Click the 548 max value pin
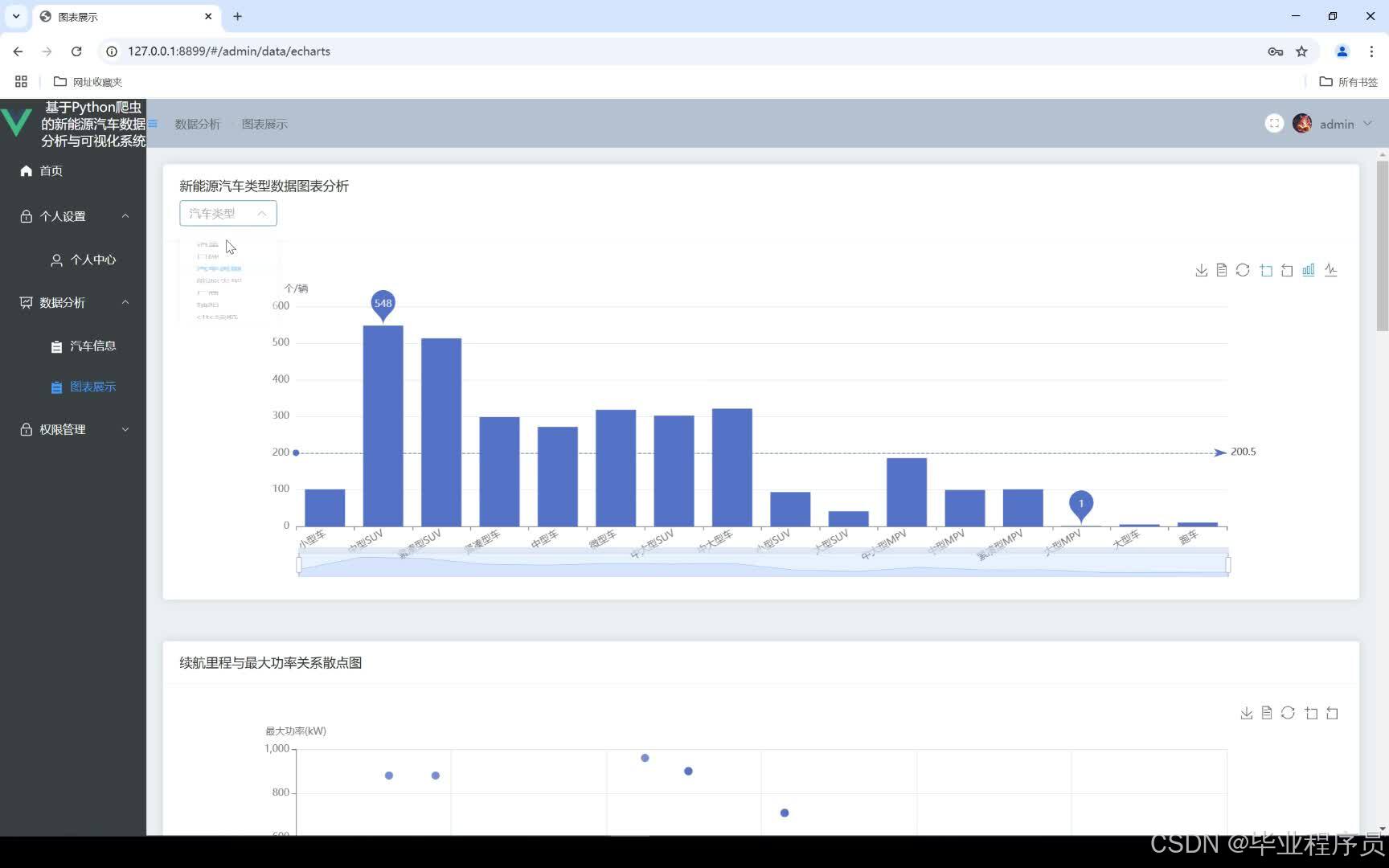 pos(383,305)
